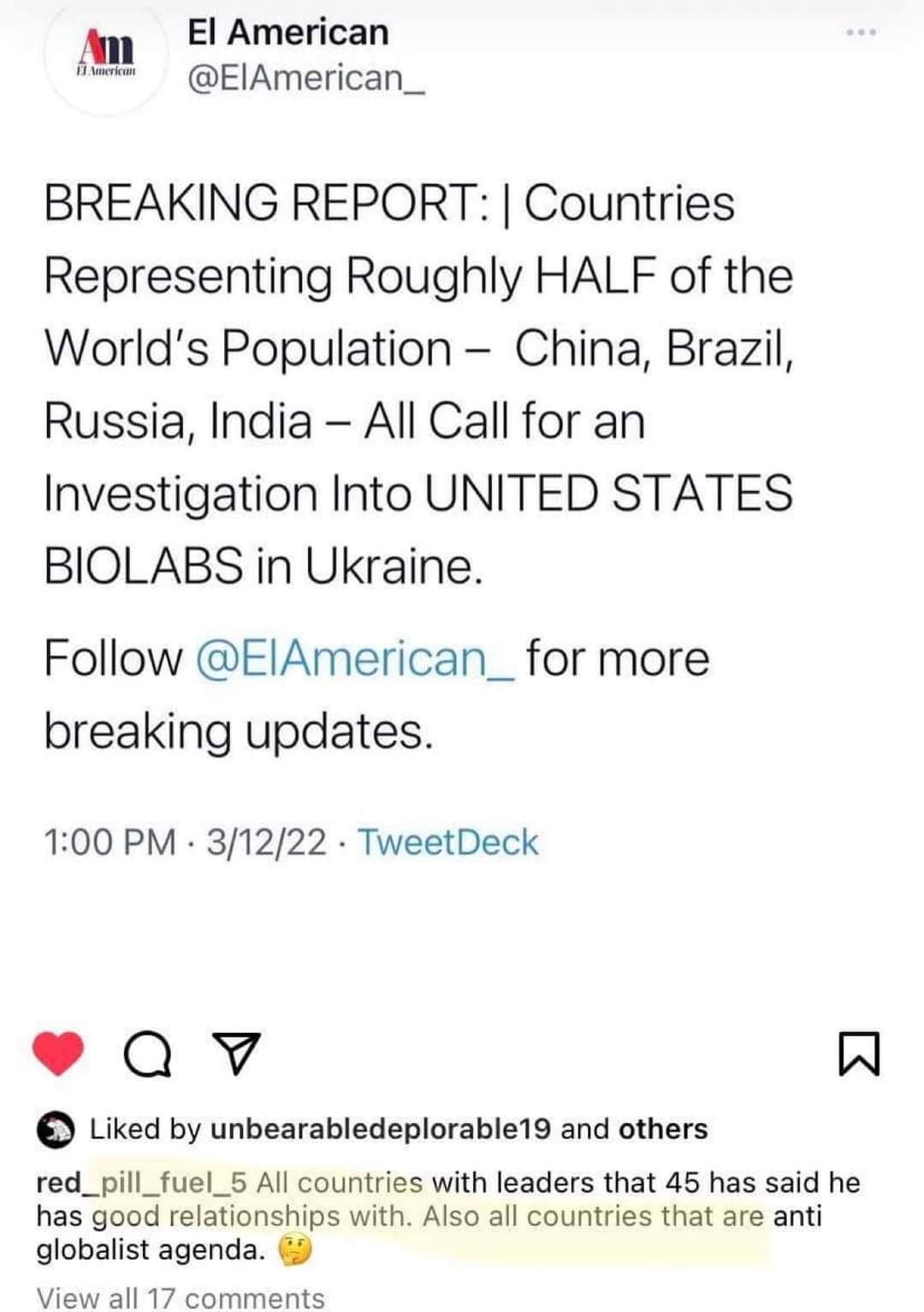The image size is (924, 1312).
Task: Unlike the post with the red heart
Action: click(x=58, y=1054)
